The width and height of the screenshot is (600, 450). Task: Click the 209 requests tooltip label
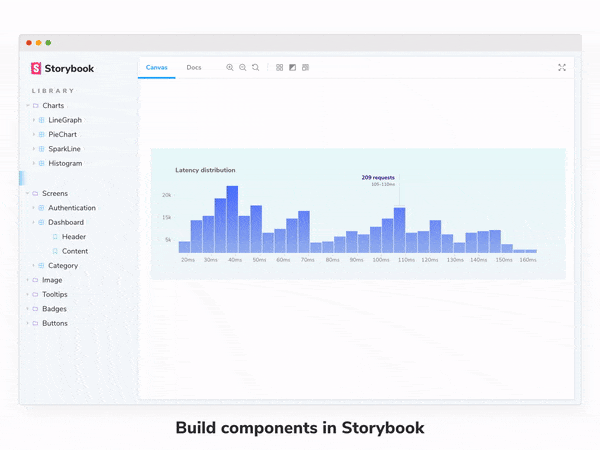(x=378, y=178)
